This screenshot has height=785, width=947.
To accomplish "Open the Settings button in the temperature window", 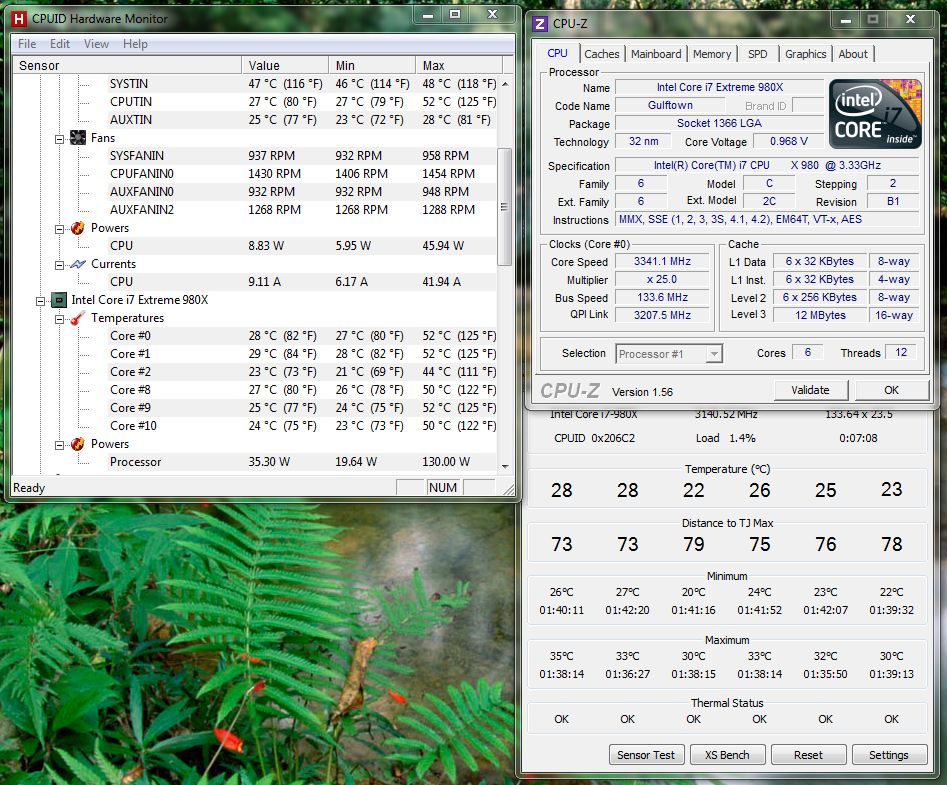I will click(x=888, y=755).
